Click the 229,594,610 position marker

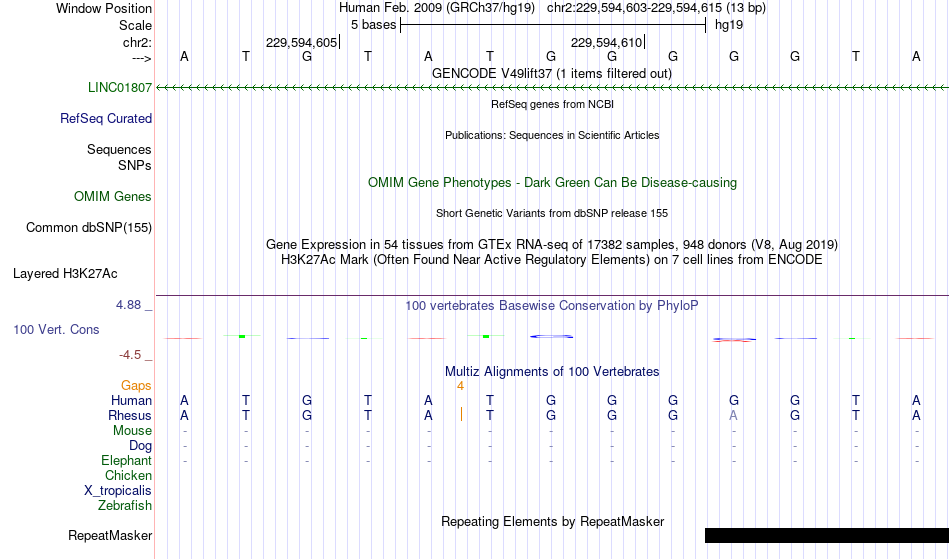(607, 42)
